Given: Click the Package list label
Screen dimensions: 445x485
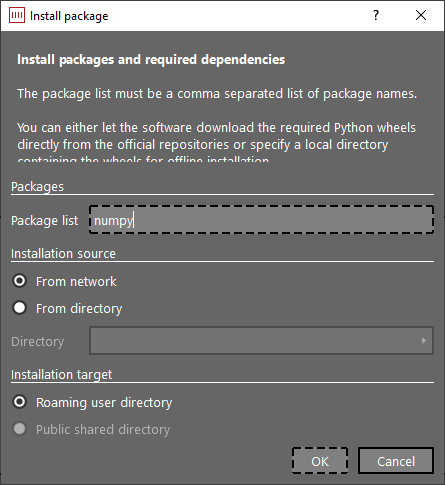Looking at the screenshot, I should [x=45, y=221].
